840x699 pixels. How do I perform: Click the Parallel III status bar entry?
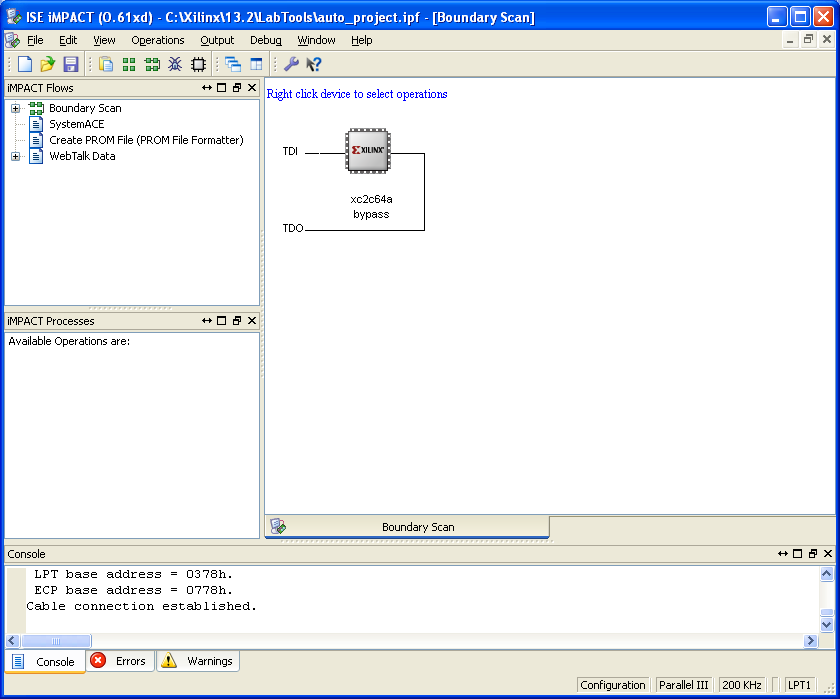click(684, 685)
